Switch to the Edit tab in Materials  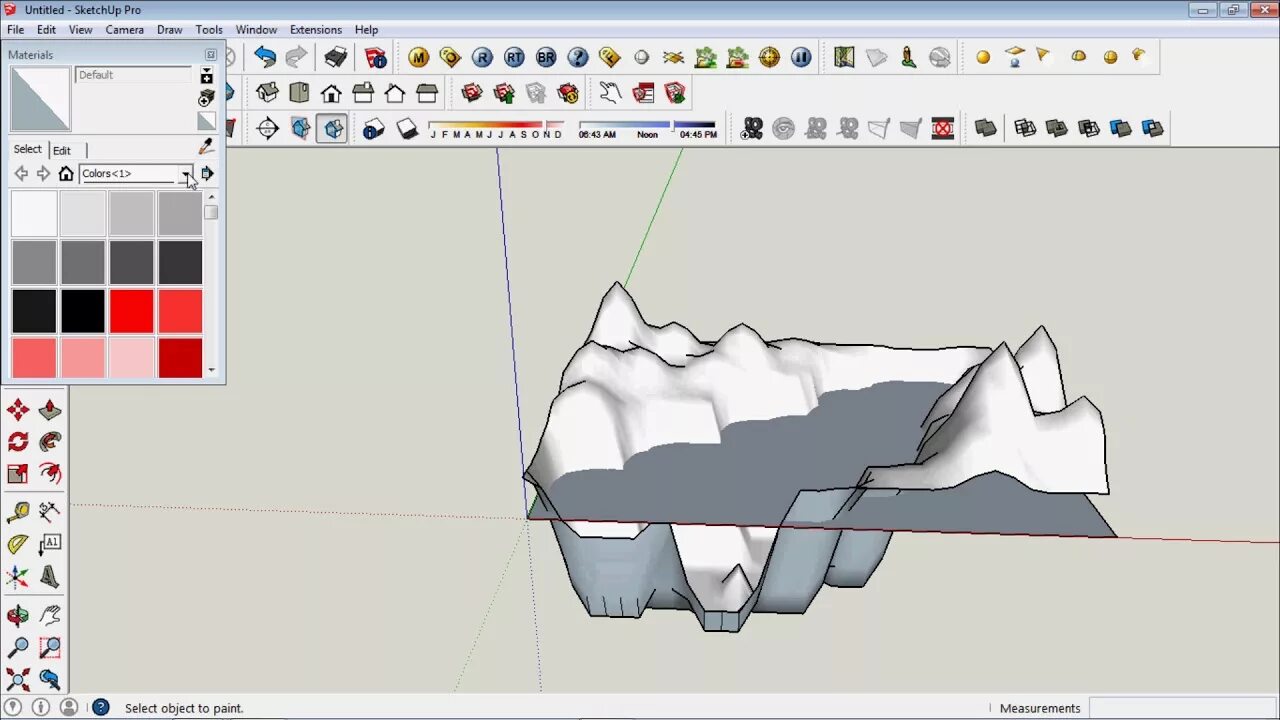pyautogui.click(x=62, y=150)
